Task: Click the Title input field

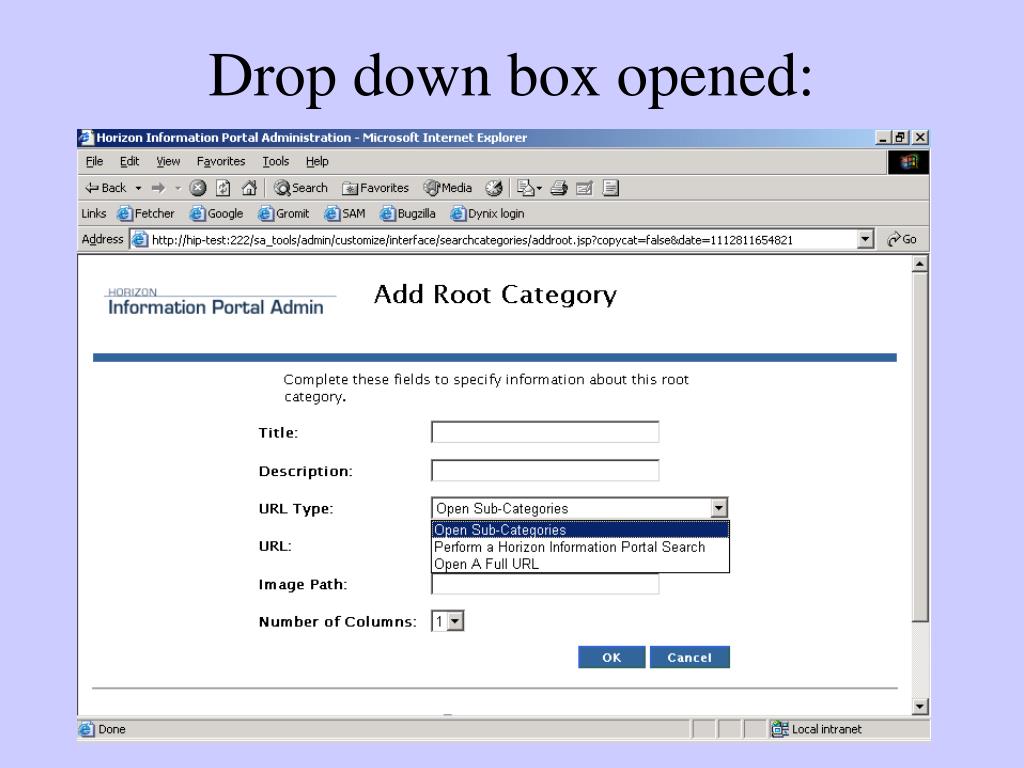Action: (x=545, y=432)
